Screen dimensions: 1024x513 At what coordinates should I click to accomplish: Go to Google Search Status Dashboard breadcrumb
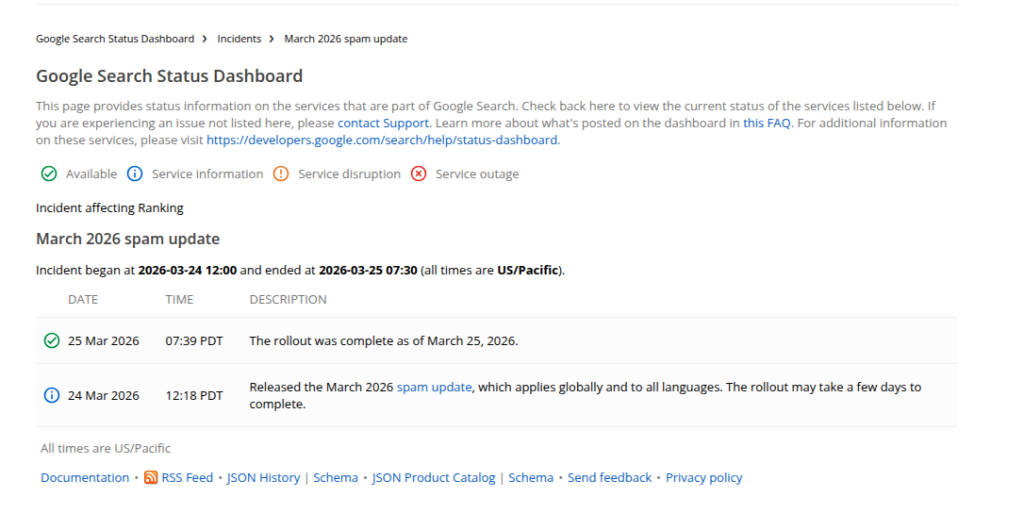tap(115, 39)
